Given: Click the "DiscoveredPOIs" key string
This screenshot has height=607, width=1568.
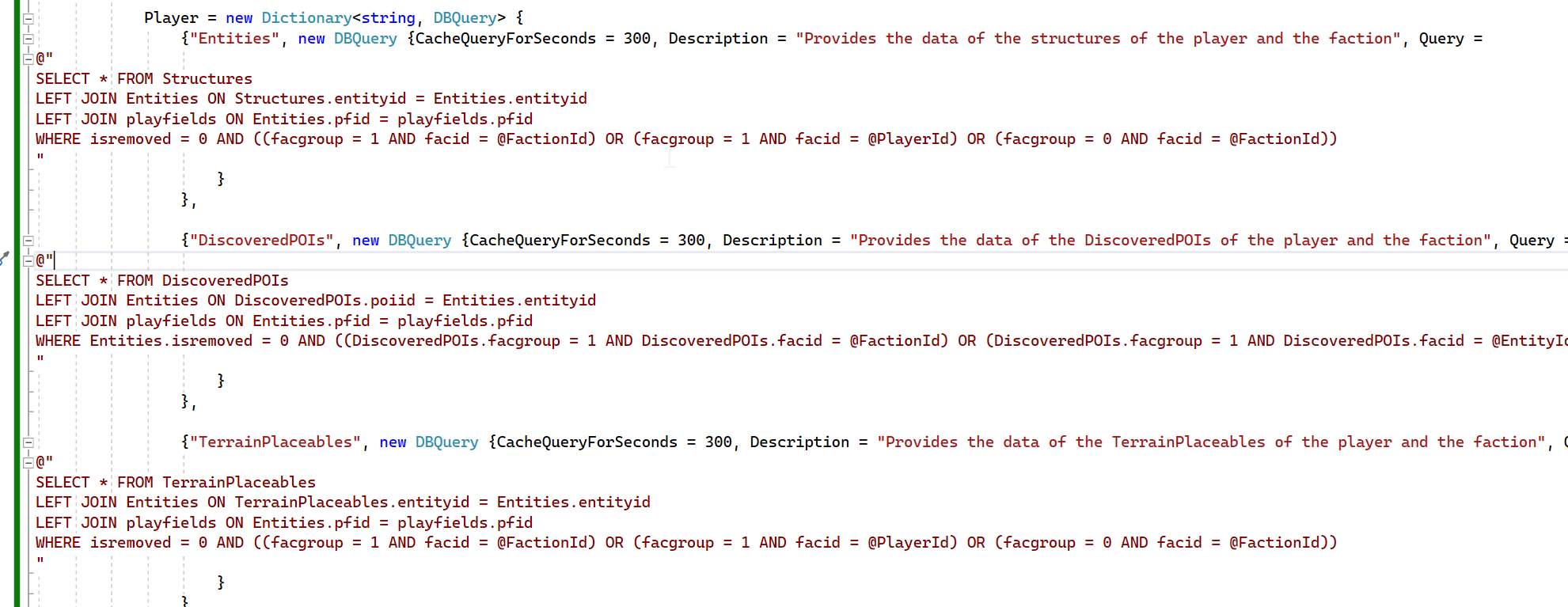Looking at the screenshot, I should pos(261,240).
